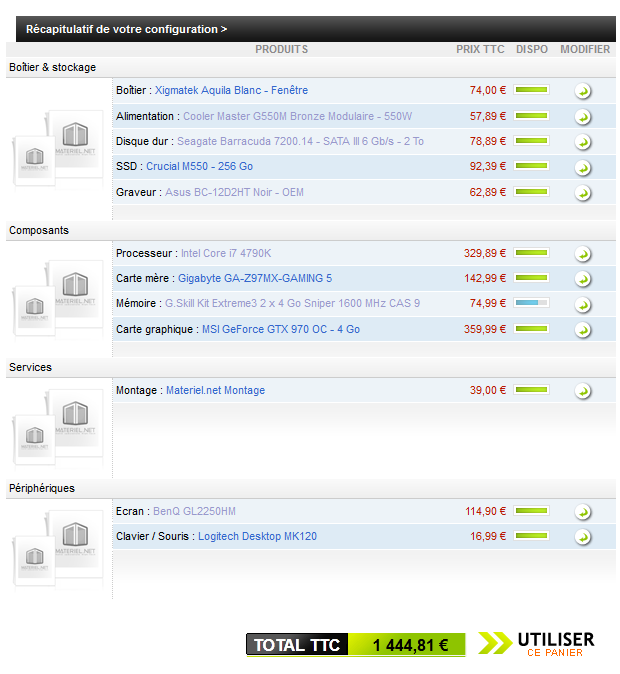This screenshot has height=674, width=620.
Task: Click modify arrow for Seagate Barracuda hard drive
Action: (x=583, y=142)
